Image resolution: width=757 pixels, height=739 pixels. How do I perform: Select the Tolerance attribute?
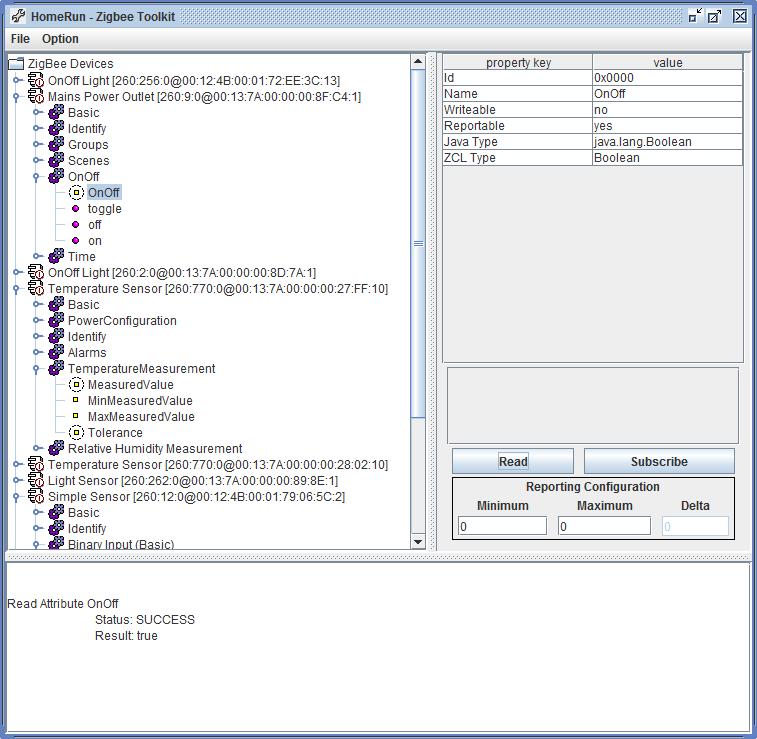coord(115,432)
